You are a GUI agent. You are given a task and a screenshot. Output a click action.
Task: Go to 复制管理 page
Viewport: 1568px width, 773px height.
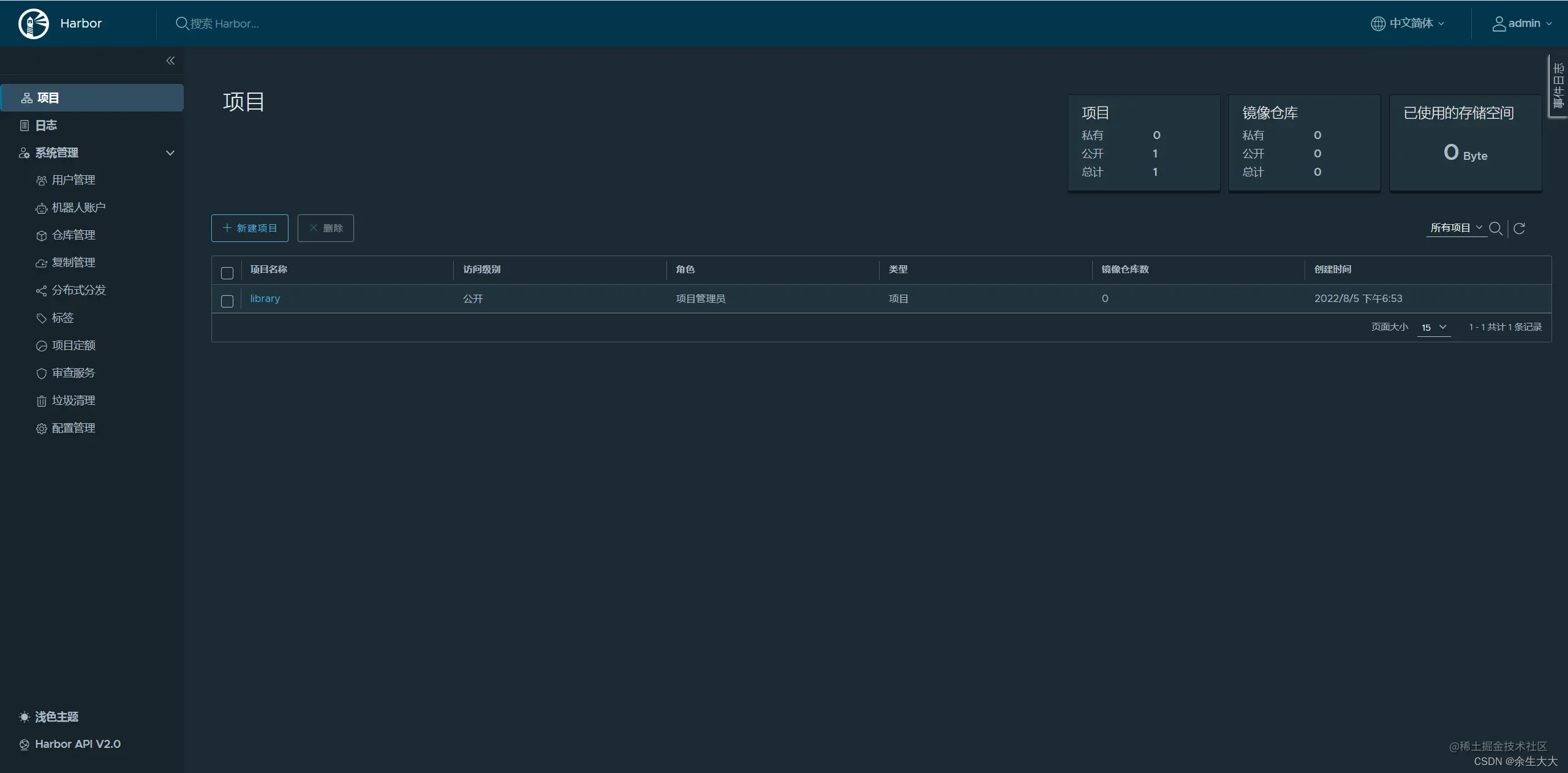pyautogui.click(x=73, y=263)
